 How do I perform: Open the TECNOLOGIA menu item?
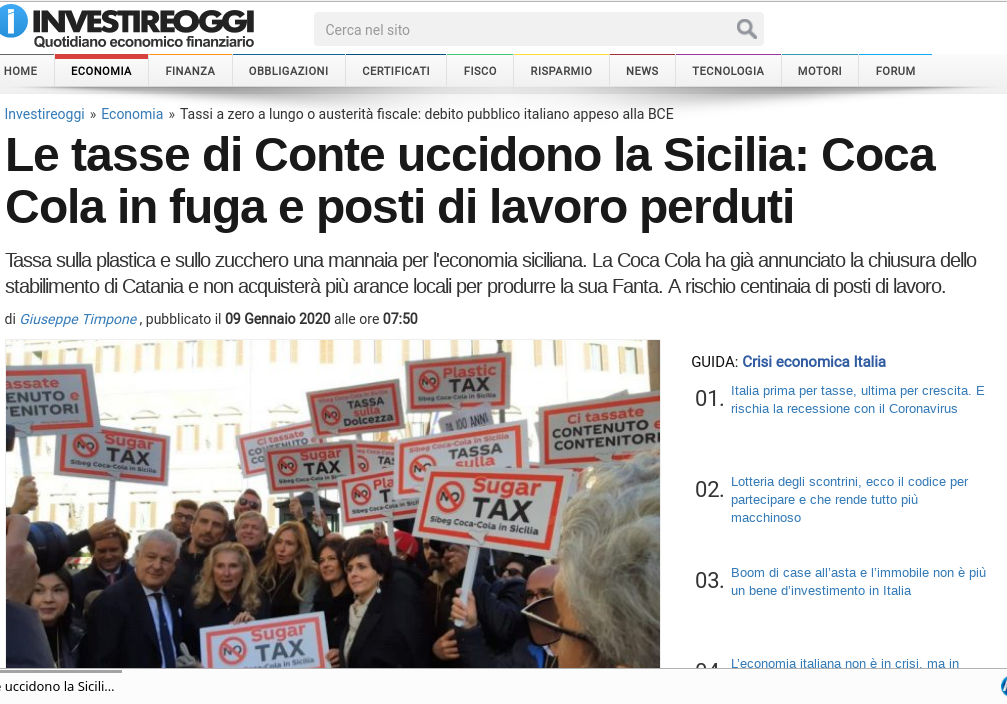[x=728, y=71]
